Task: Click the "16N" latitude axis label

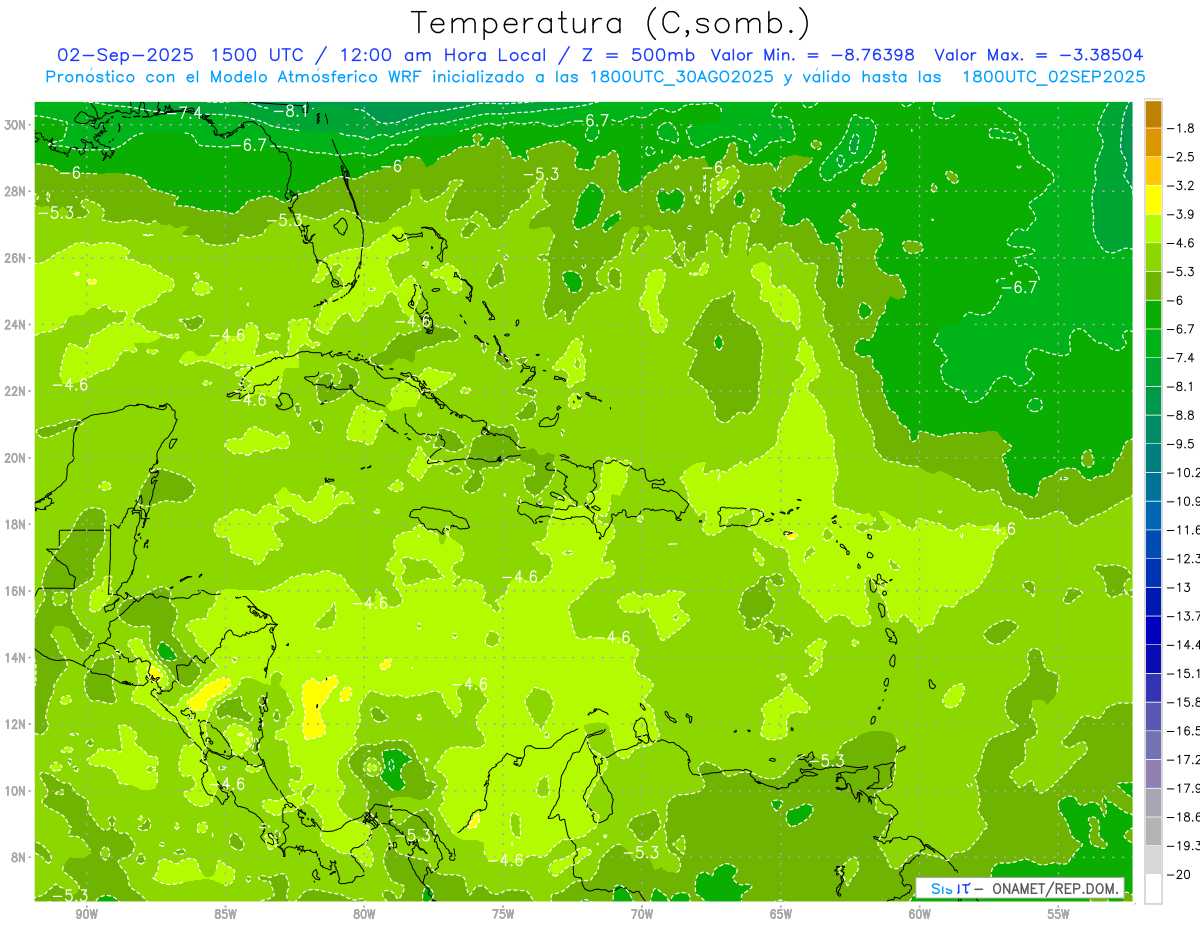Action: click(16, 590)
